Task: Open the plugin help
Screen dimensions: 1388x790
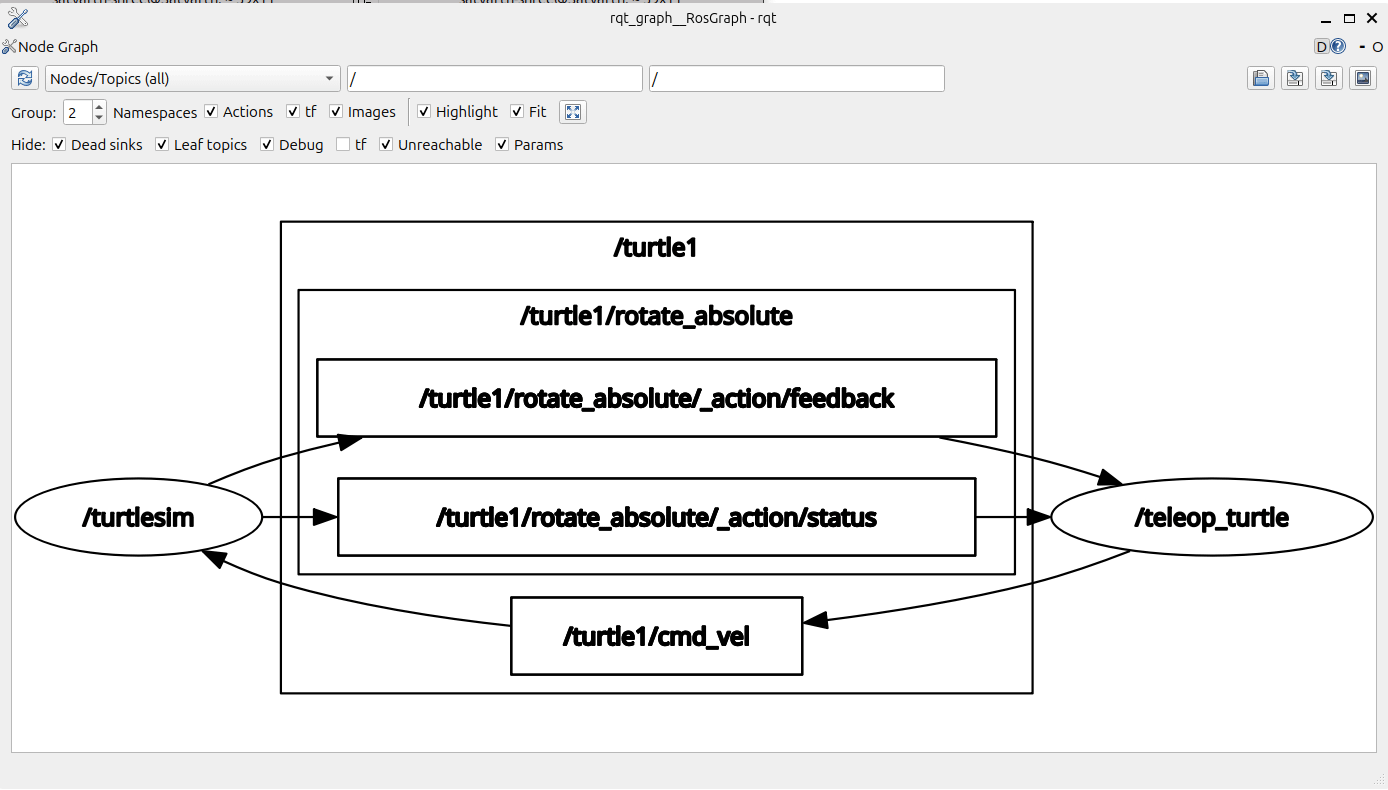Action: 1338,47
